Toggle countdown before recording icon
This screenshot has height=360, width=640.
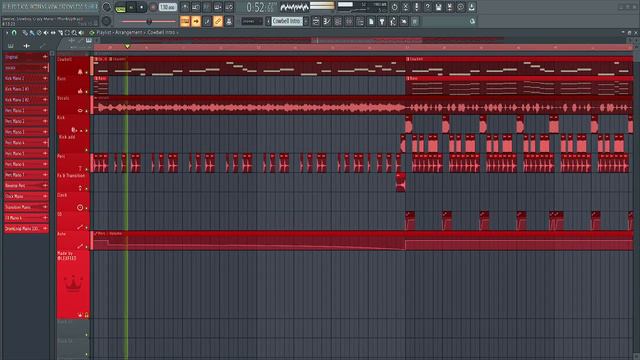click(x=207, y=7)
